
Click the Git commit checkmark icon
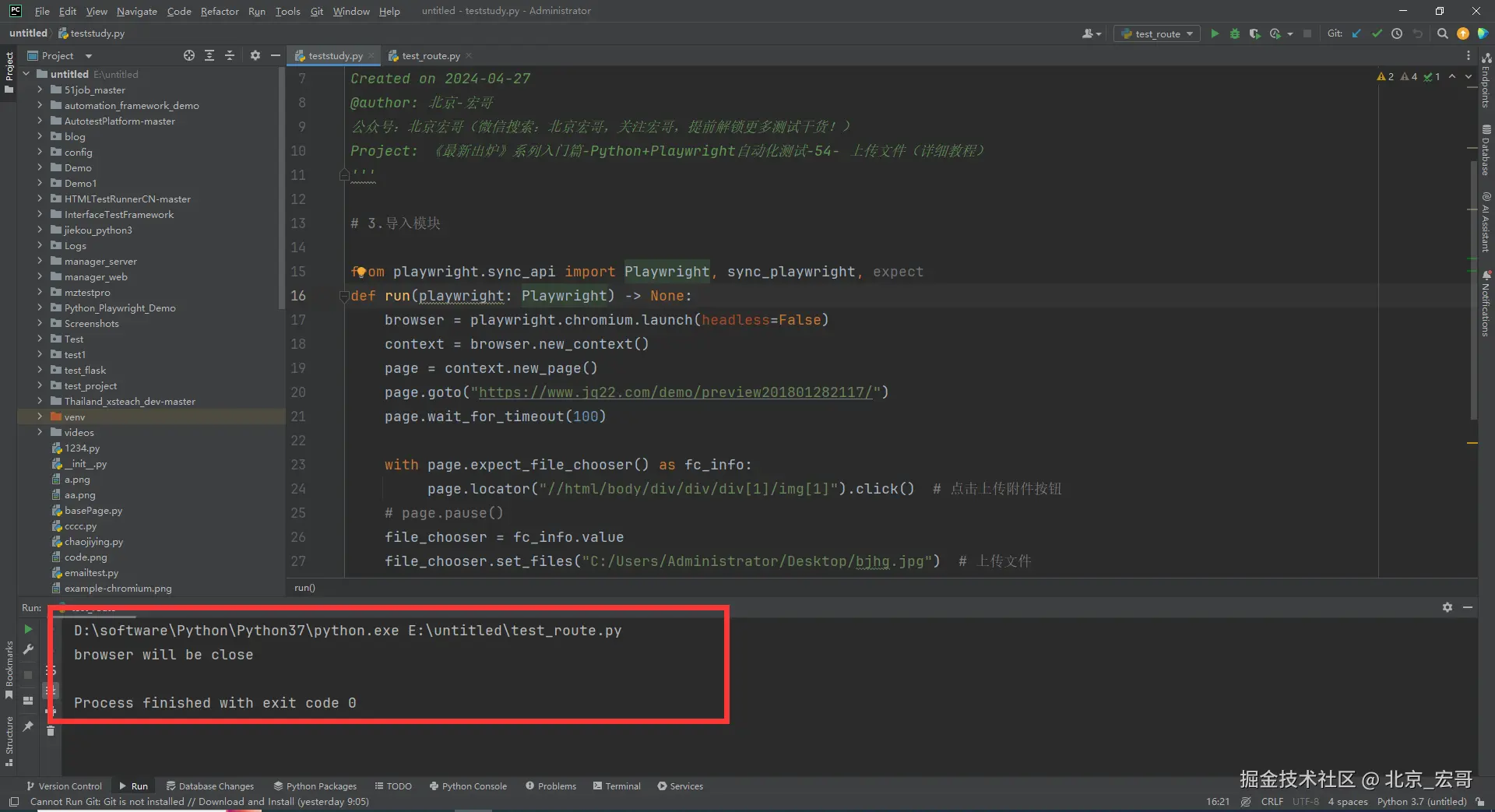(x=1377, y=33)
